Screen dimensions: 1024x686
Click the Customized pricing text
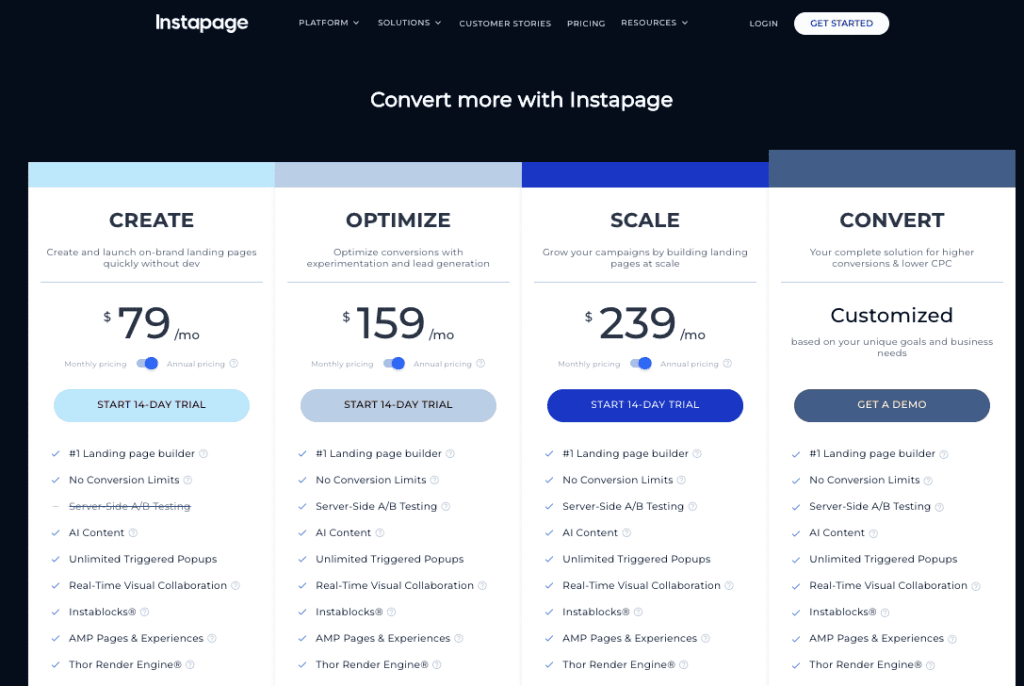[x=892, y=316]
